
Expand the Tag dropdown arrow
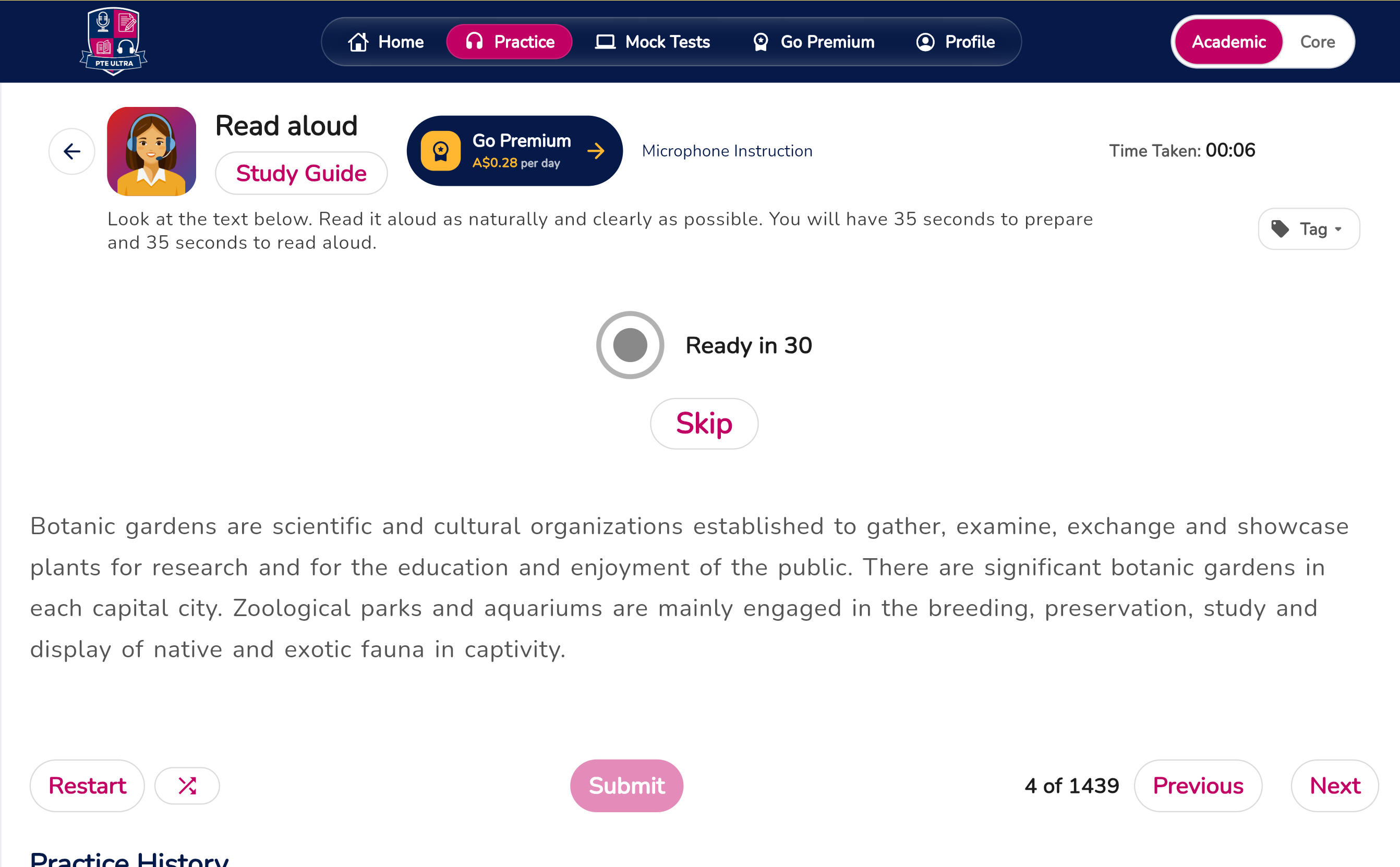click(x=1338, y=230)
